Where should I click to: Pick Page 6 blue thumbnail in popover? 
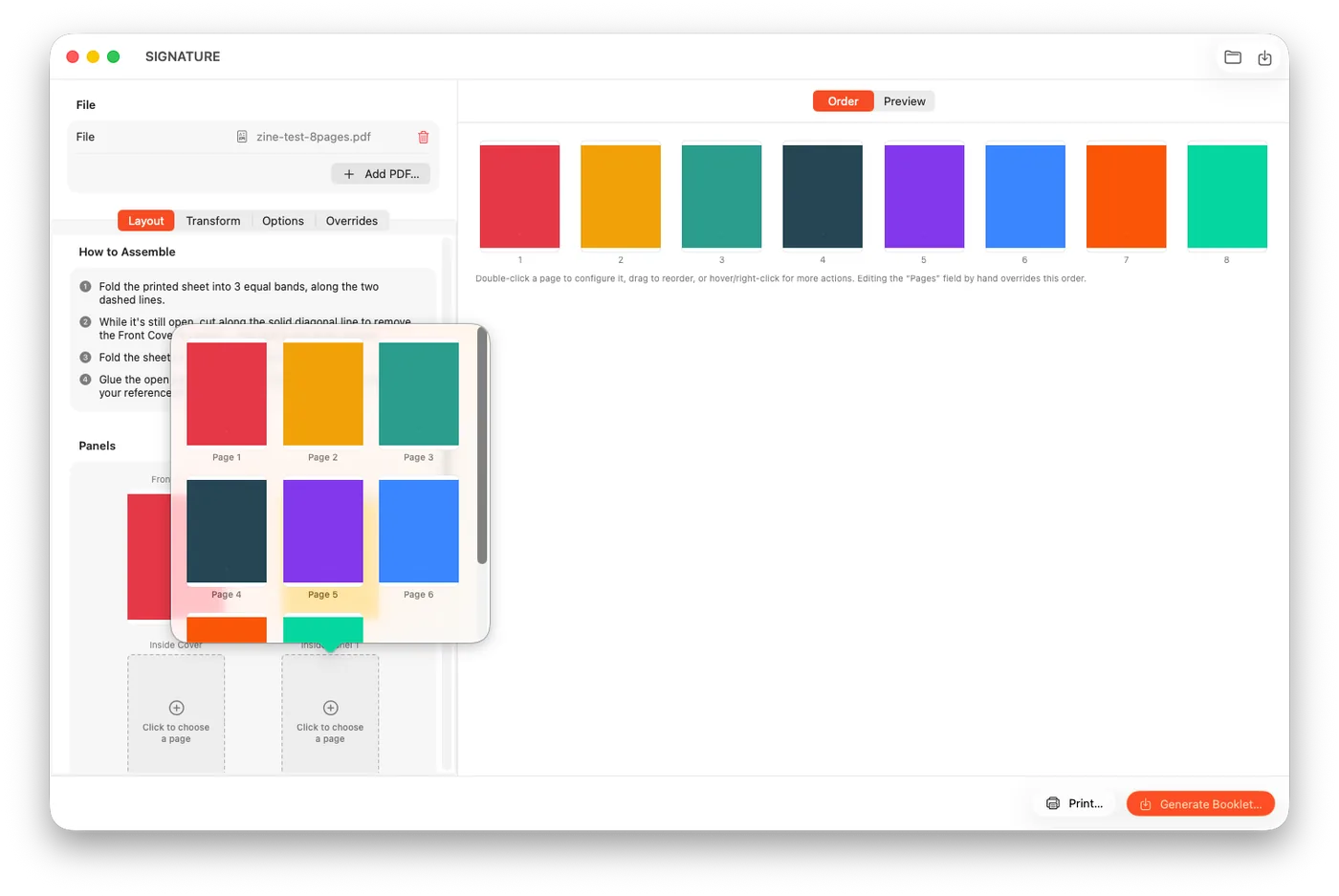point(419,532)
